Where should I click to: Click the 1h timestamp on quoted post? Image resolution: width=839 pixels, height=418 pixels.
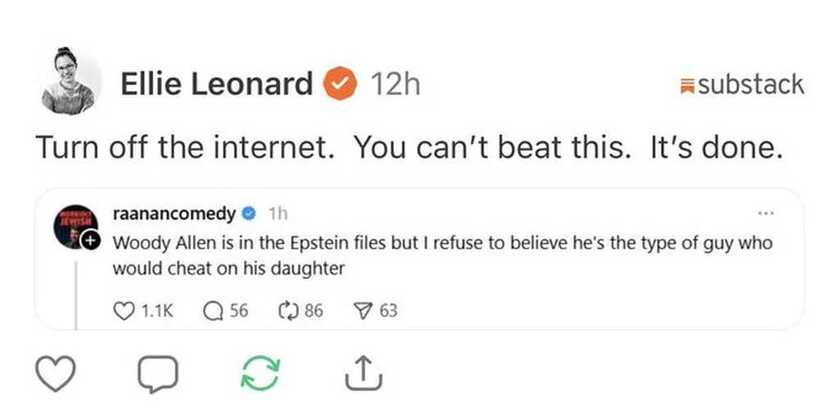tap(279, 214)
